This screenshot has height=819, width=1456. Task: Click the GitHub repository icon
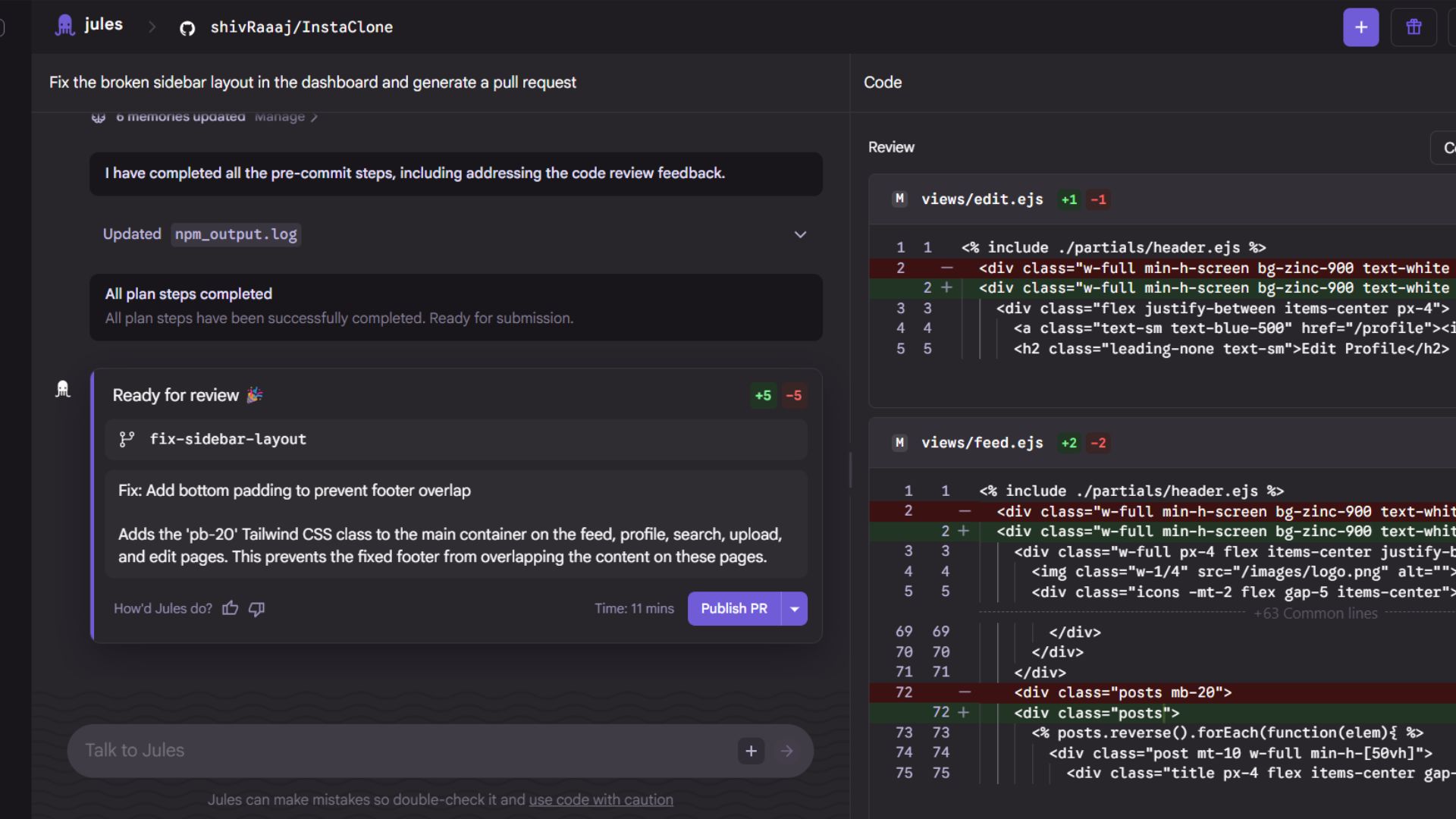point(187,28)
